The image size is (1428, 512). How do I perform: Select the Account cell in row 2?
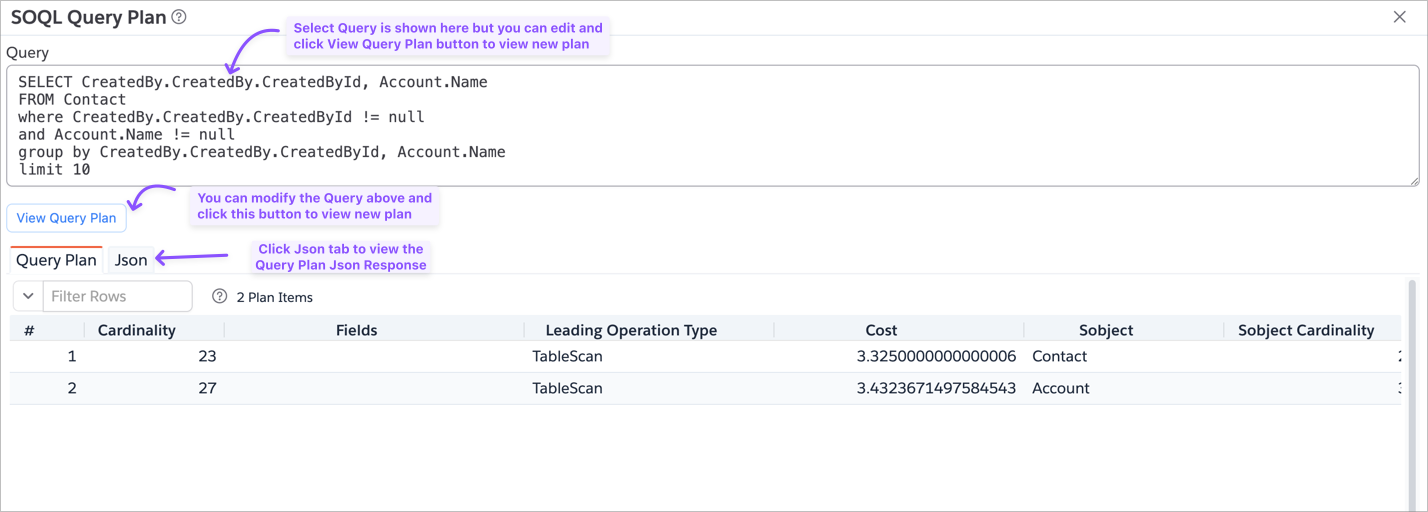pos(1060,388)
